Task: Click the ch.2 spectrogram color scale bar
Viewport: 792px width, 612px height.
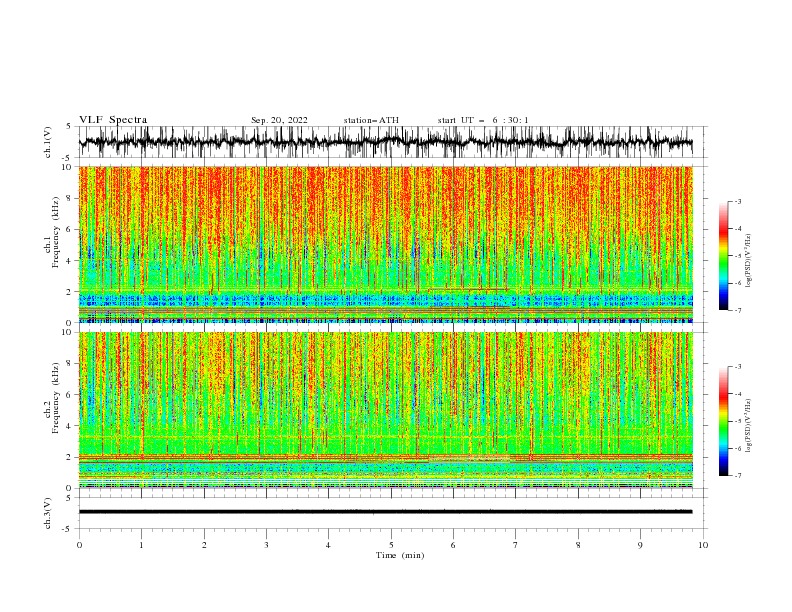Action: click(724, 421)
